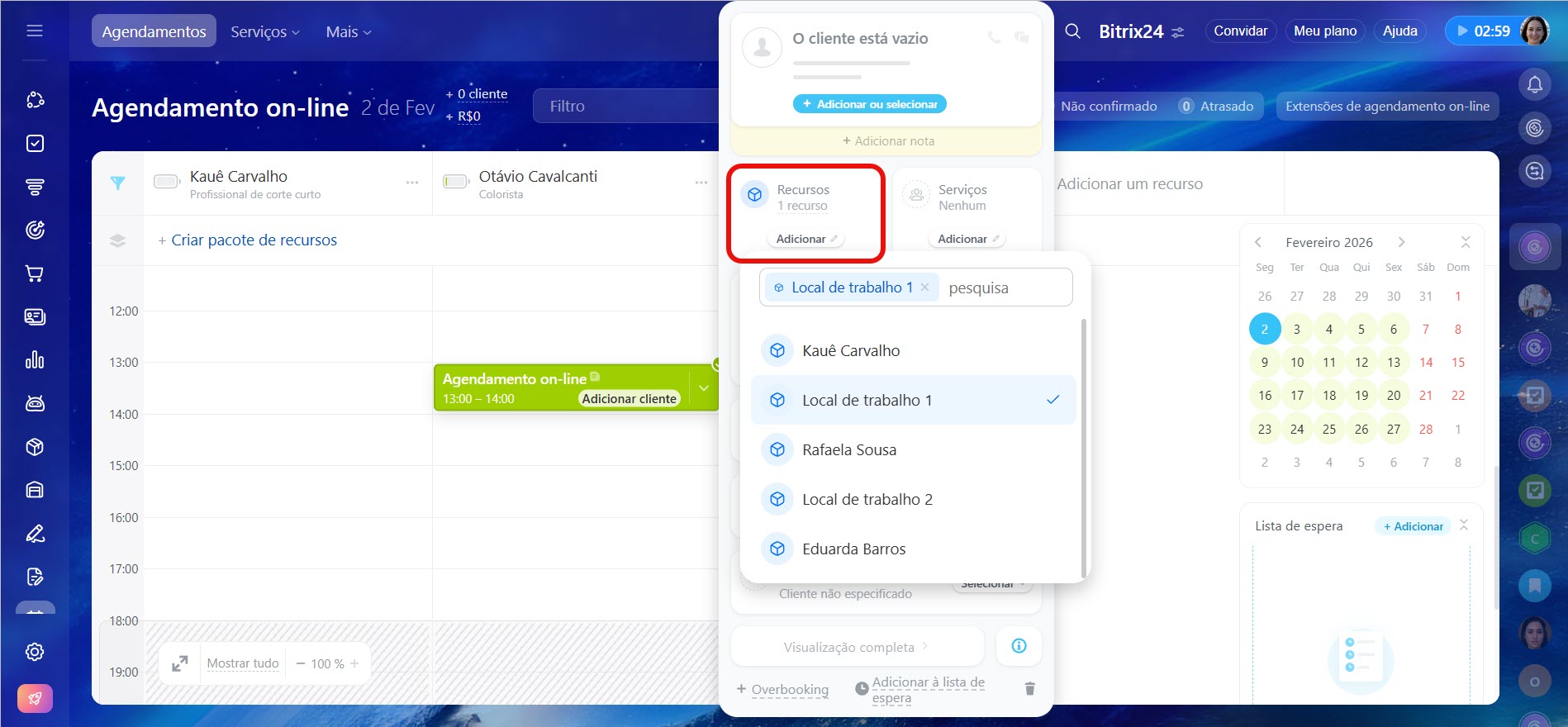This screenshot has width=1568, height=727.
Task: Expand the Serviços dropdown menu
Action: pyautogui.click(x=265, y=31)
